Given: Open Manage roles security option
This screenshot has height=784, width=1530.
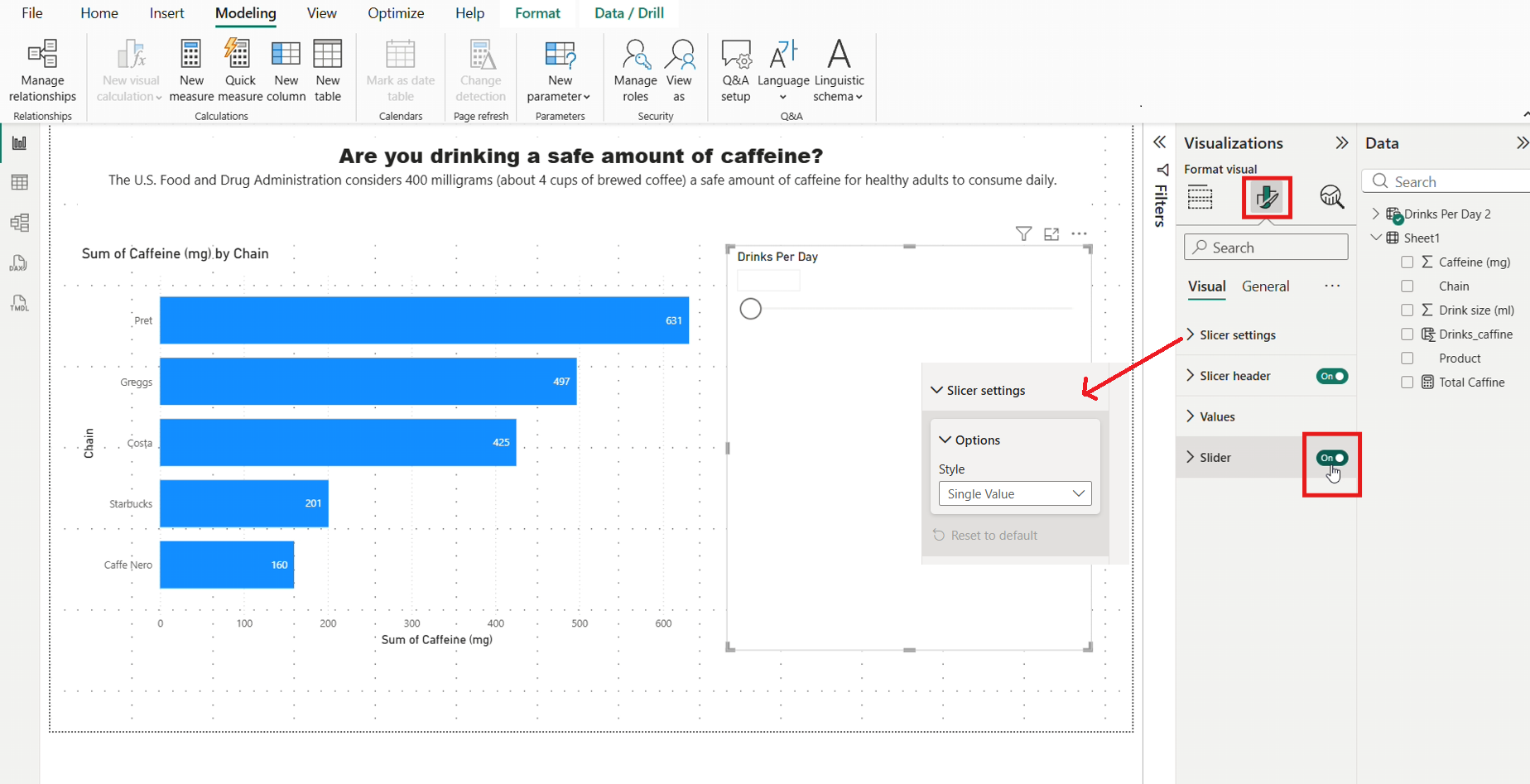Looking at the screenshot, I should click(x=635, y=55).
